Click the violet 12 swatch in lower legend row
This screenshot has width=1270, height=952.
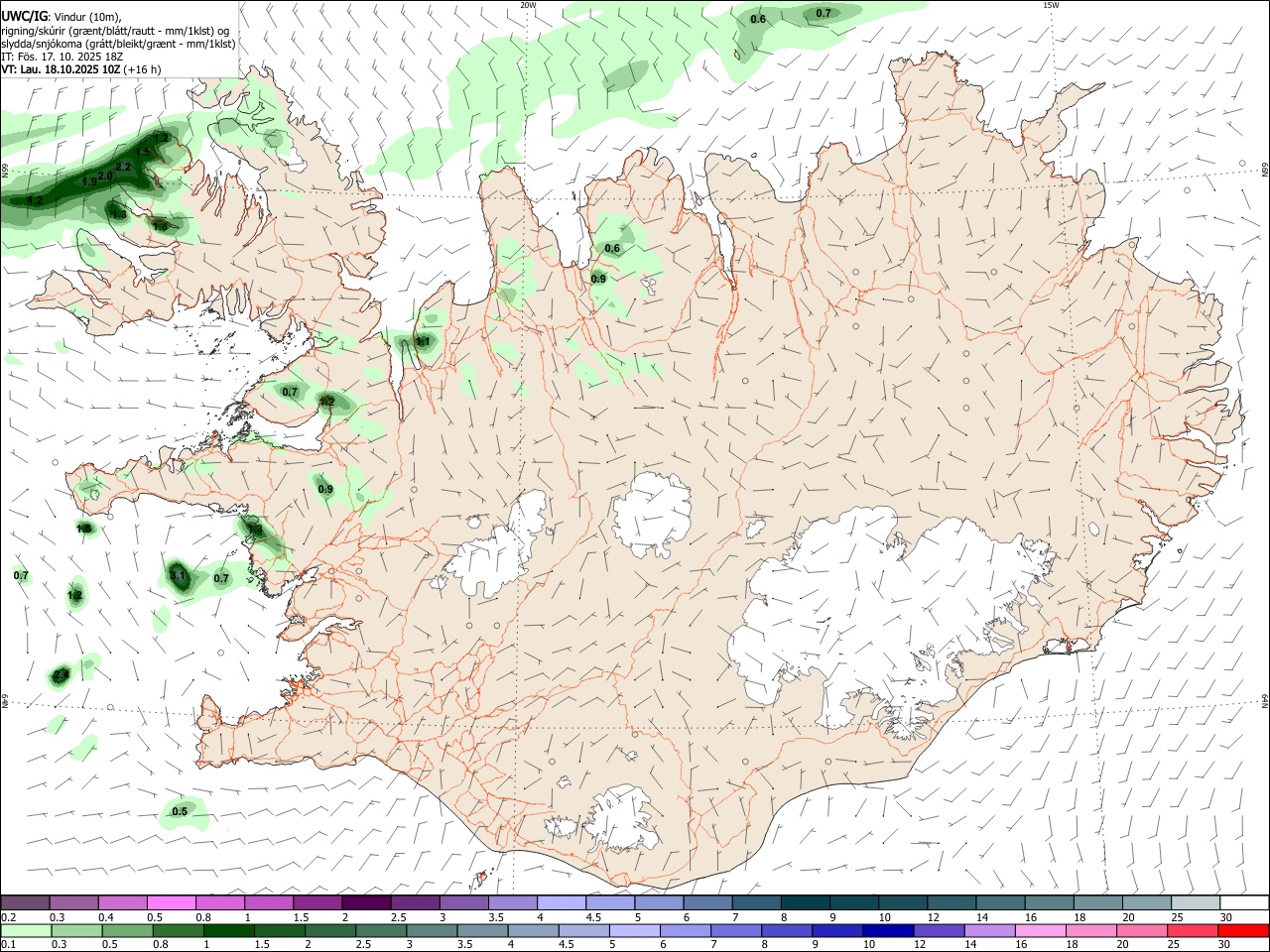tap(940, 931)
